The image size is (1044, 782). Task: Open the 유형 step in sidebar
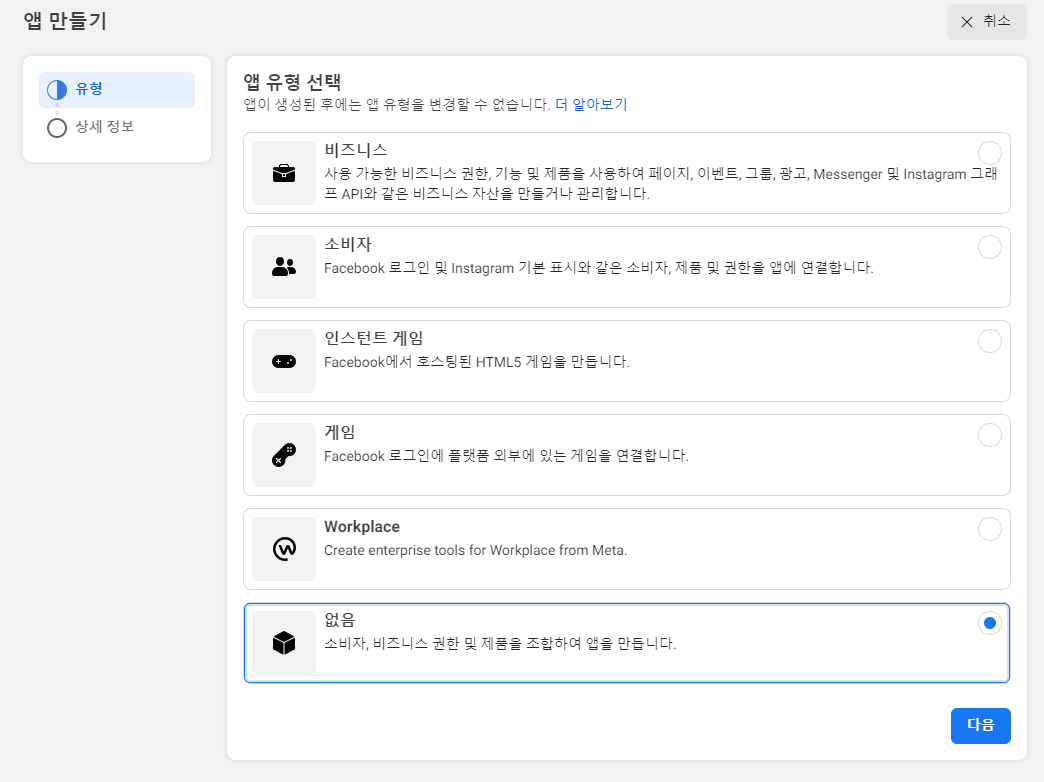coord(117,90)
